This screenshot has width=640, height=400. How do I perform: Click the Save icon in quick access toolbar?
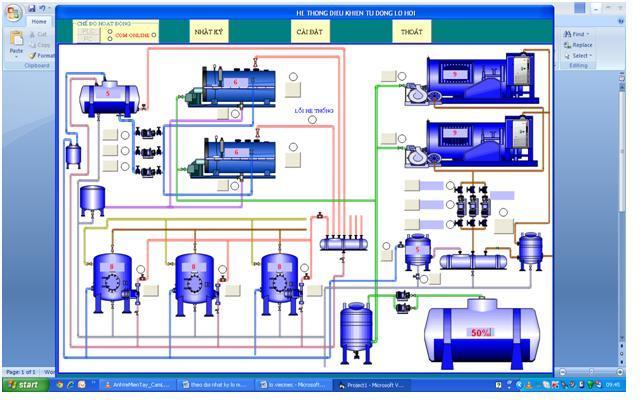(x=32, y=8)
